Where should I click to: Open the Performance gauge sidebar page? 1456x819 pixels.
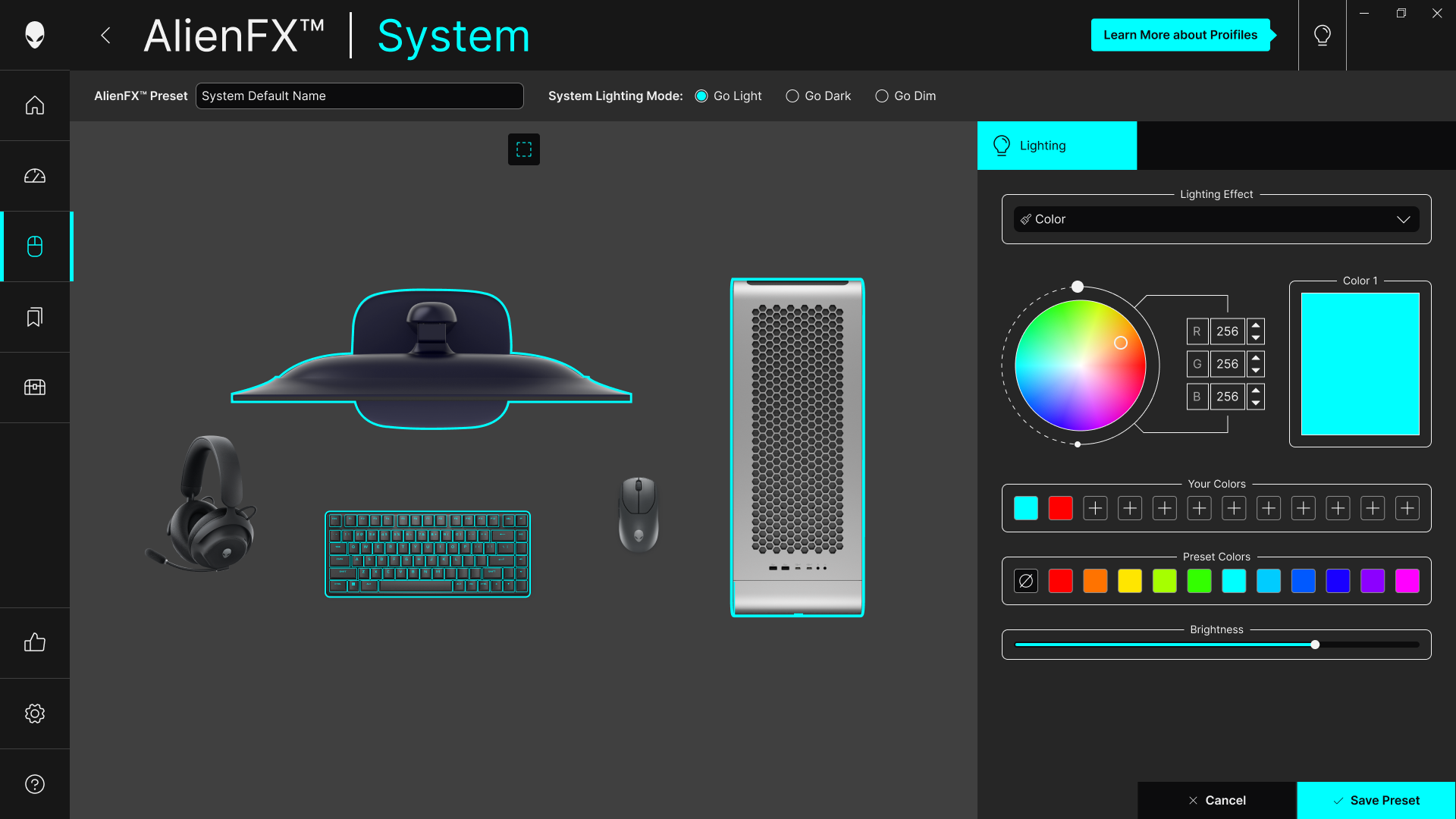pos(35,176)
